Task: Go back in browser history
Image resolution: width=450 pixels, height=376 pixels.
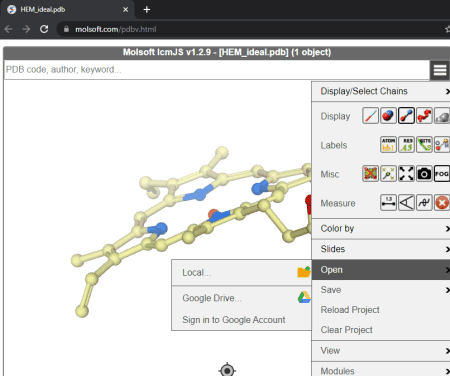Action: coord(8,29)
